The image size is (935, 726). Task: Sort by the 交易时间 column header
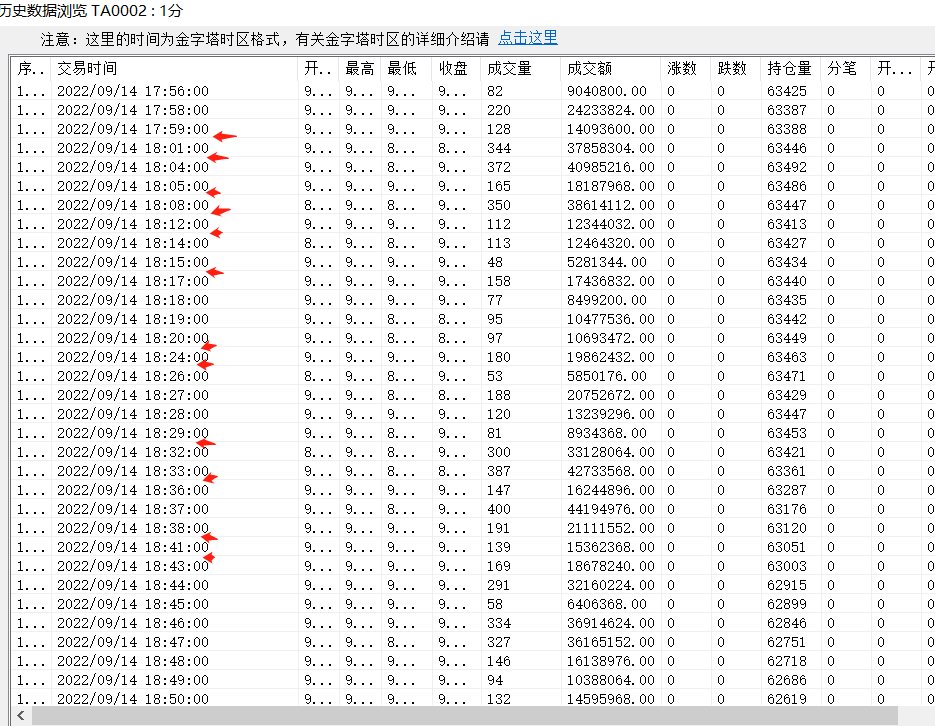point(174,69)
